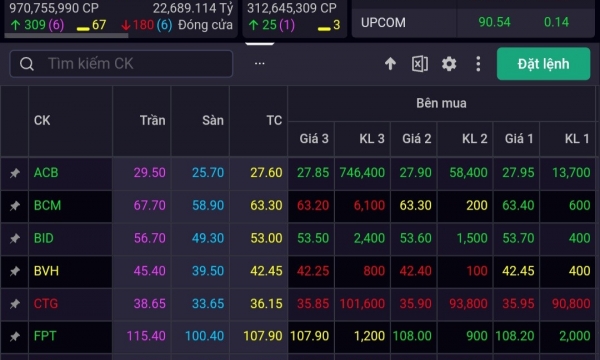Export the table via the Excel icon

tap(420, 64)
